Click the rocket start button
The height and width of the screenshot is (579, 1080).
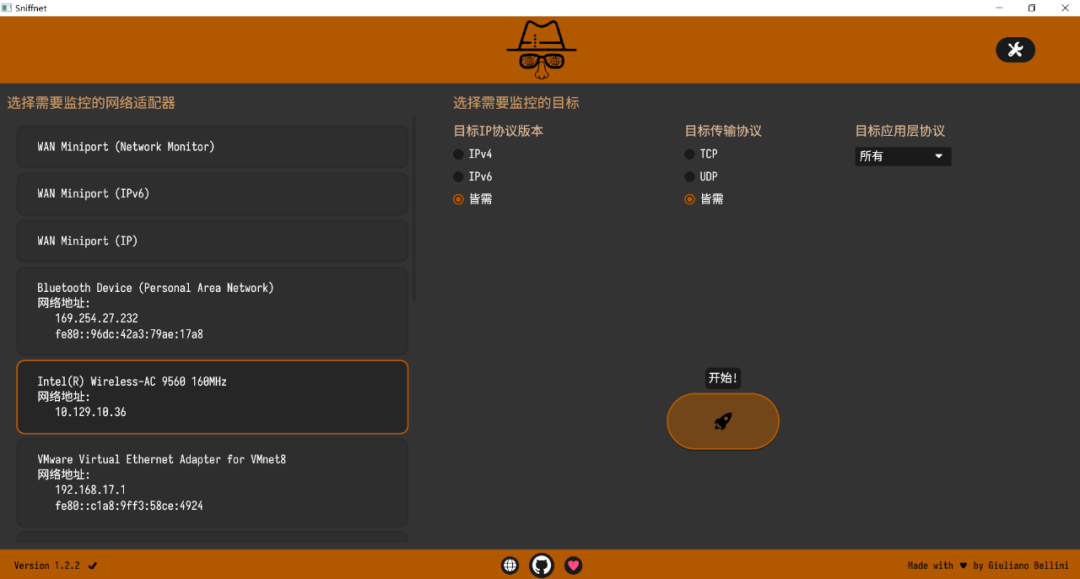pyautogui.click(x=722, y=421)
